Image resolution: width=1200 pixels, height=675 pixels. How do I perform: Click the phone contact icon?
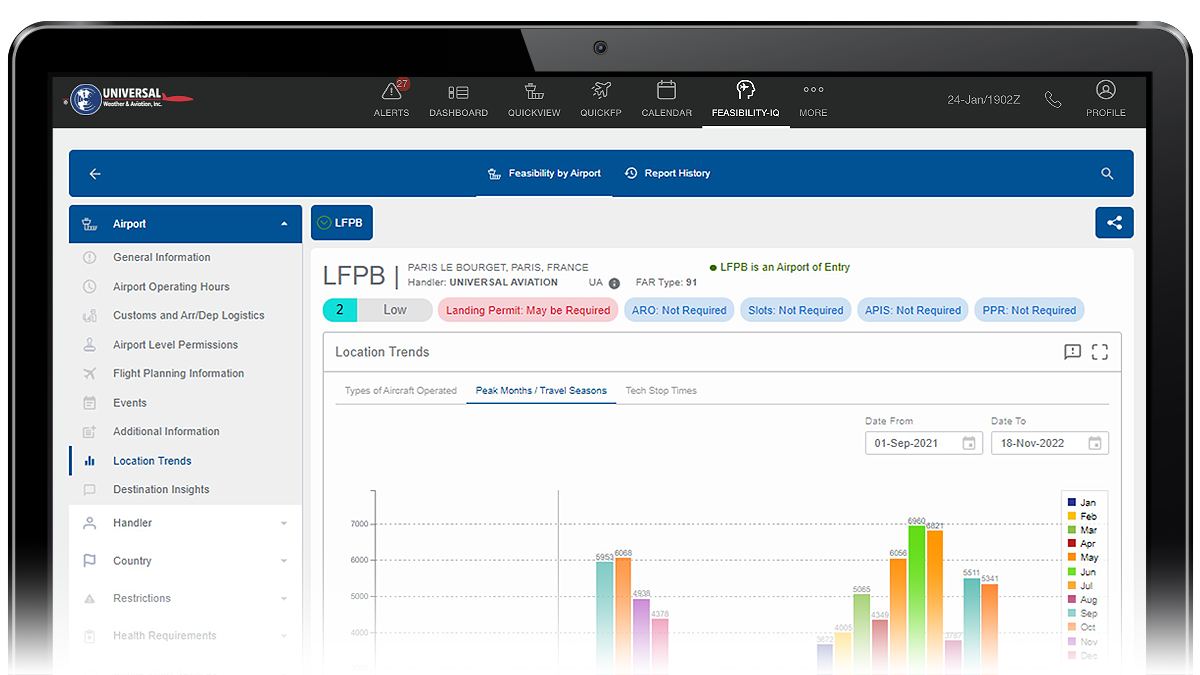pyautogui.click(x=1053, y=99)
